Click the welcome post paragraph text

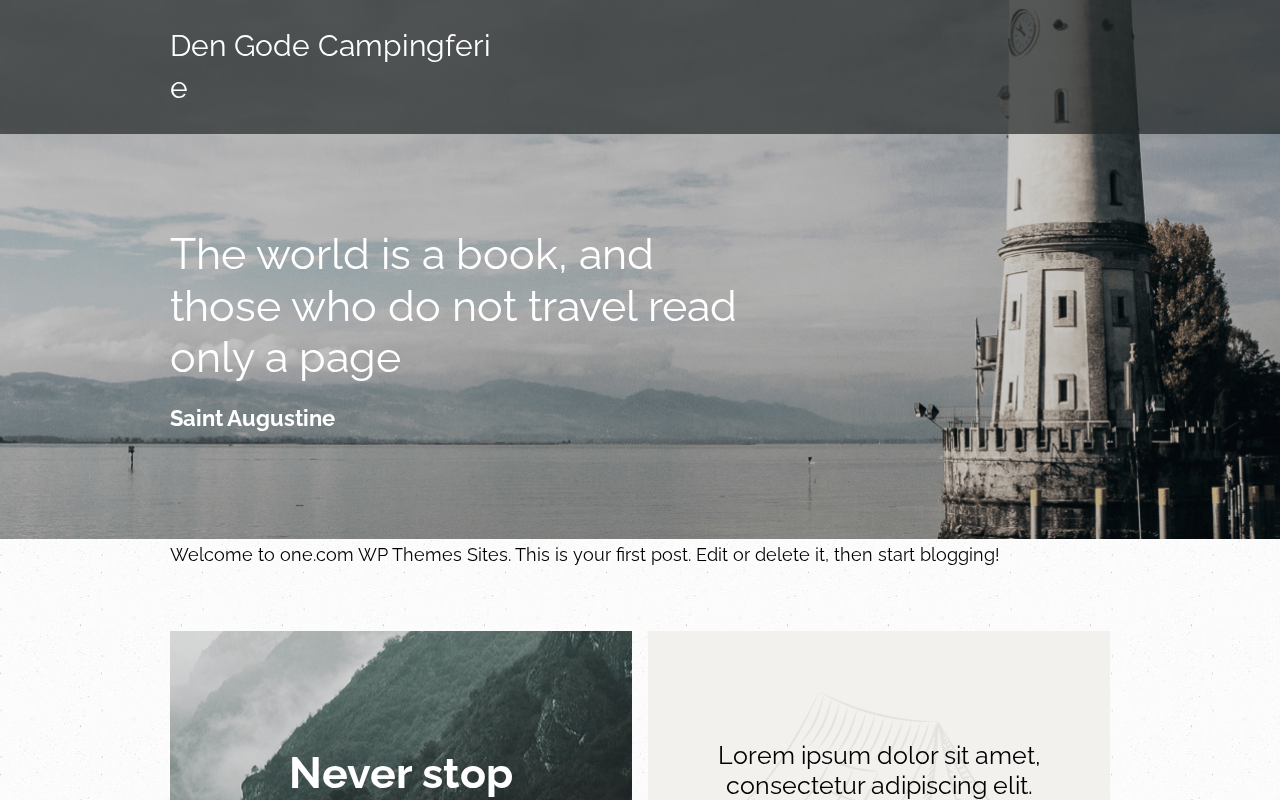pyautogui.click(x=584, y=554)
